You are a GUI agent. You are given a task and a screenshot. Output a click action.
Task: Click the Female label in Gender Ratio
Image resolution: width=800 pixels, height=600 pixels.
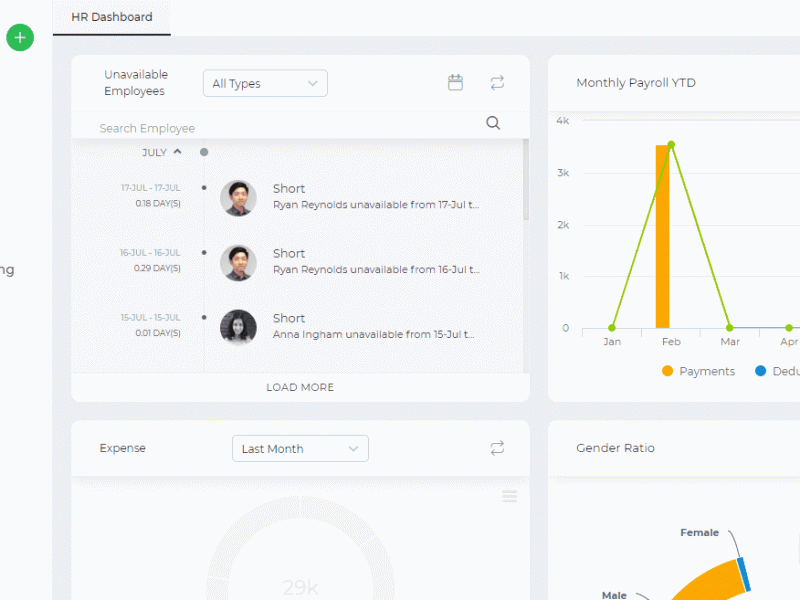coord(699,533)
